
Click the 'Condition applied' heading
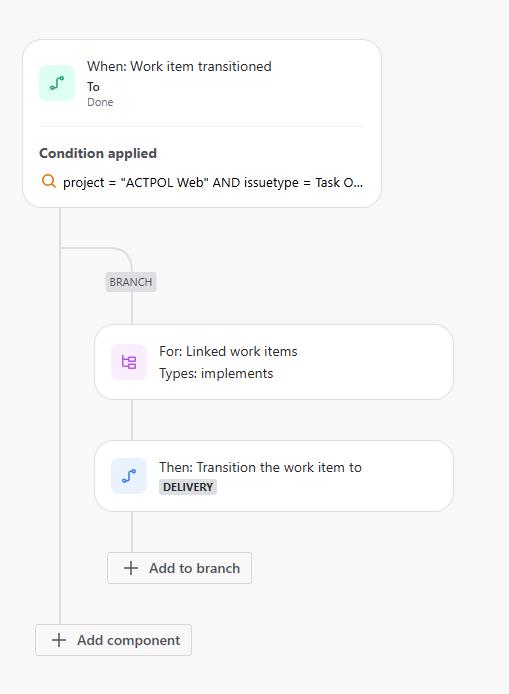[x=98, y=153]
